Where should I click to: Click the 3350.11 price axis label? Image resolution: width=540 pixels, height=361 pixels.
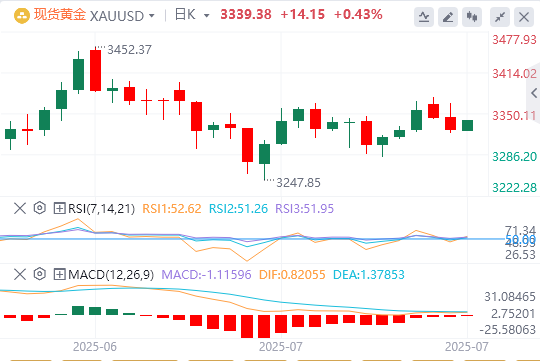pyautogui.click(x=514, y=116)
